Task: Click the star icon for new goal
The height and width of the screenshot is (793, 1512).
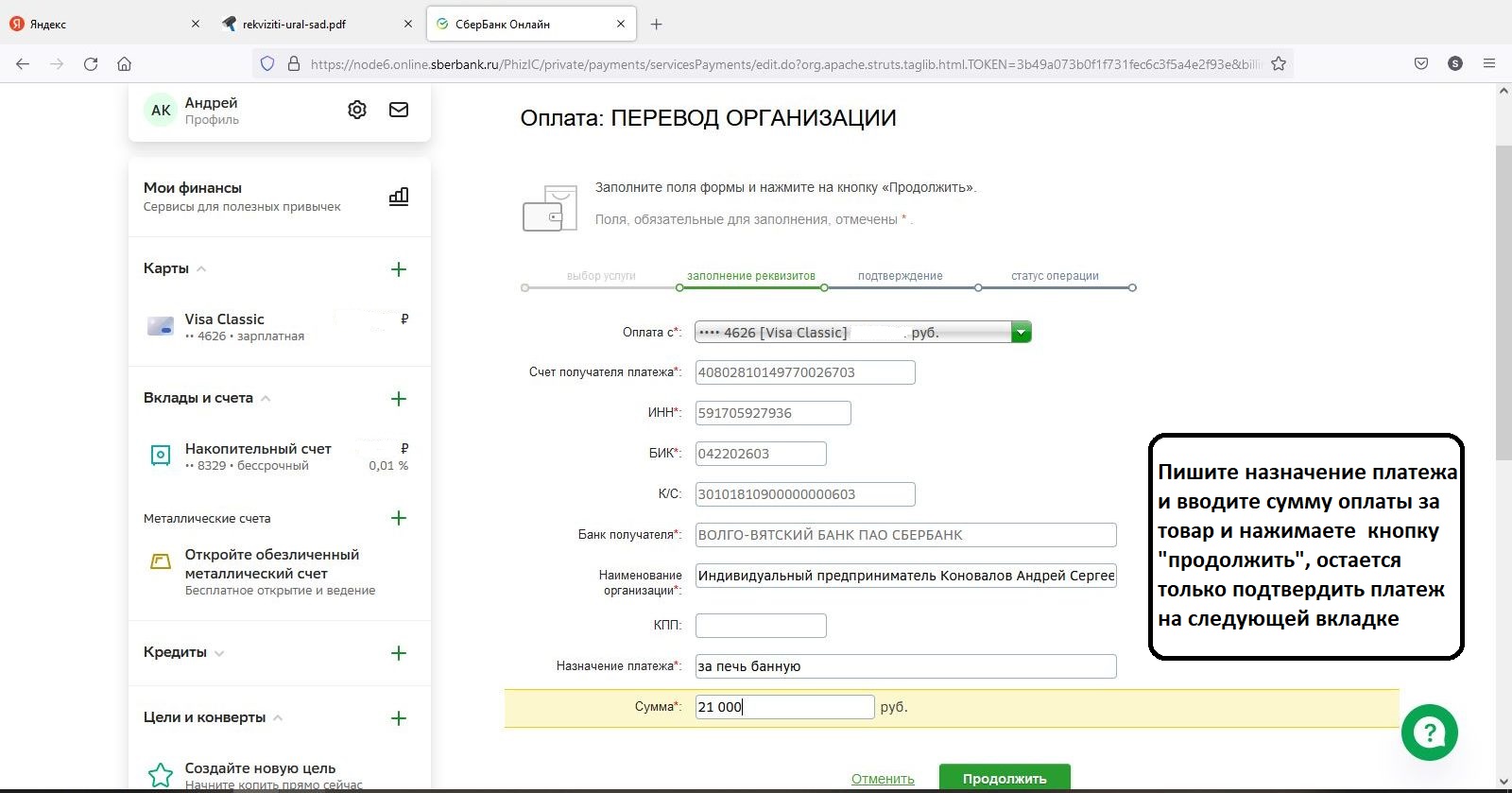Action: pyautogui.click(x=161, y=775)
